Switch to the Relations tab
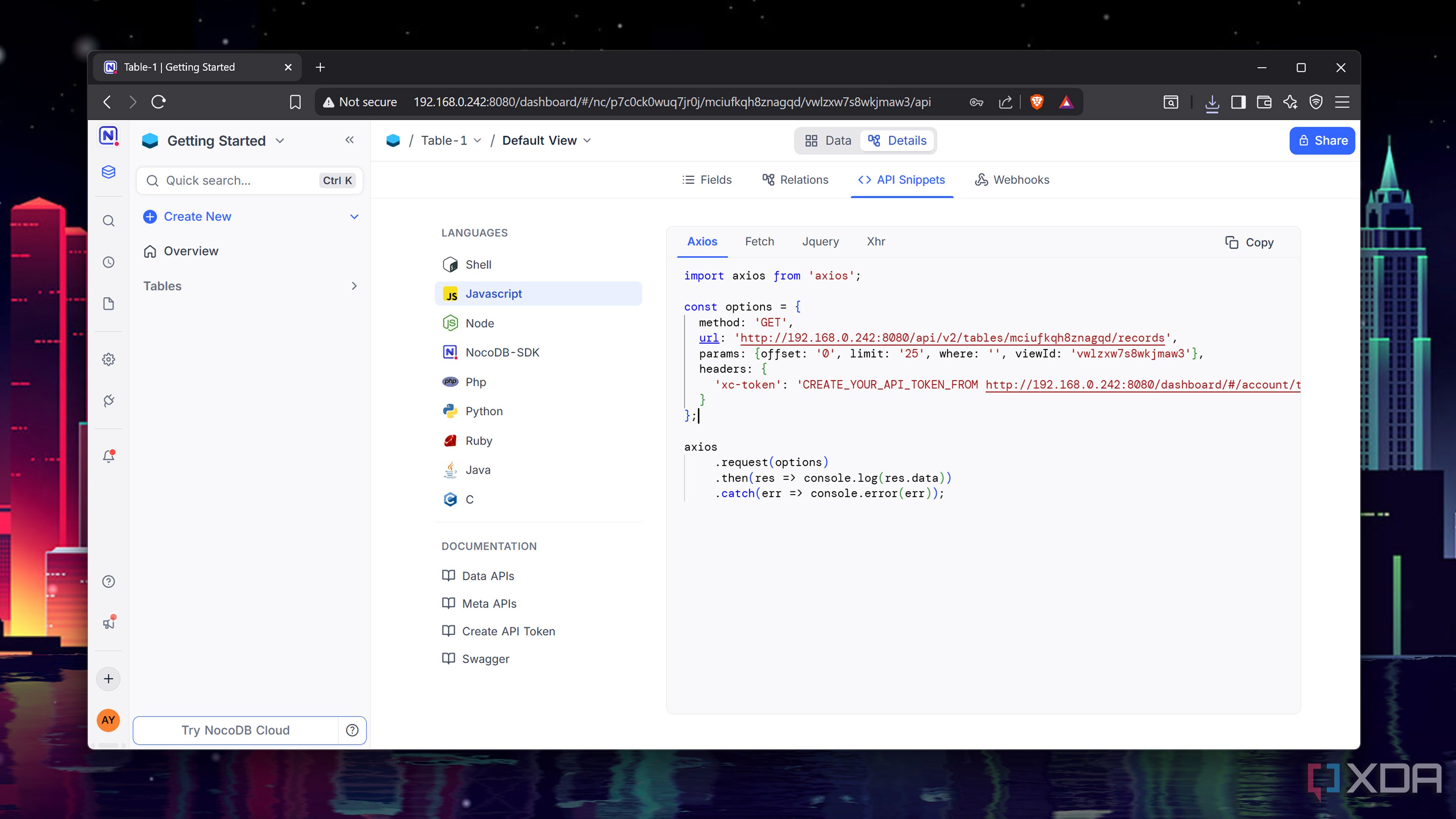The image size is (1456, 819). click(x=795, y=180)
